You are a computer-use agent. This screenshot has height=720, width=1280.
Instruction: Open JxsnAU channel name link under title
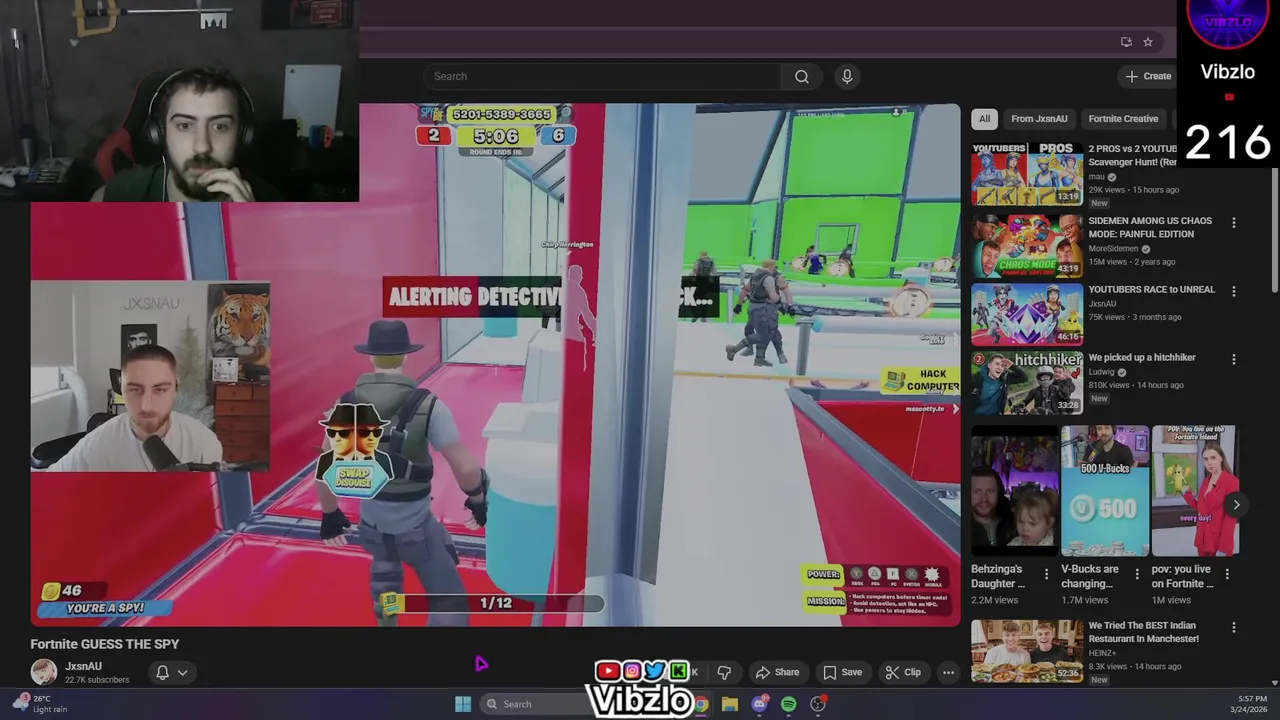click(x=83, y=666)
